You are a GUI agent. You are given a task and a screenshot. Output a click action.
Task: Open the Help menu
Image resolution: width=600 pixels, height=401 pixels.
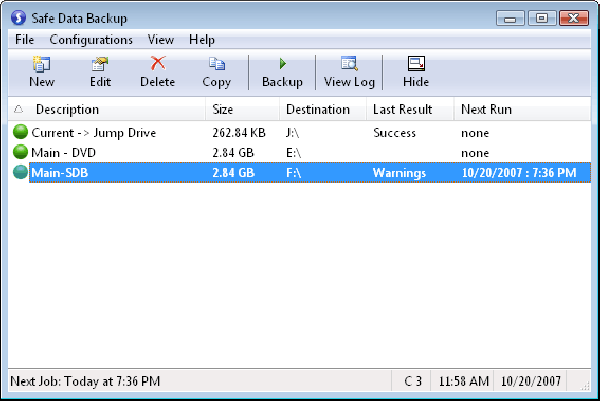(202, 39)
